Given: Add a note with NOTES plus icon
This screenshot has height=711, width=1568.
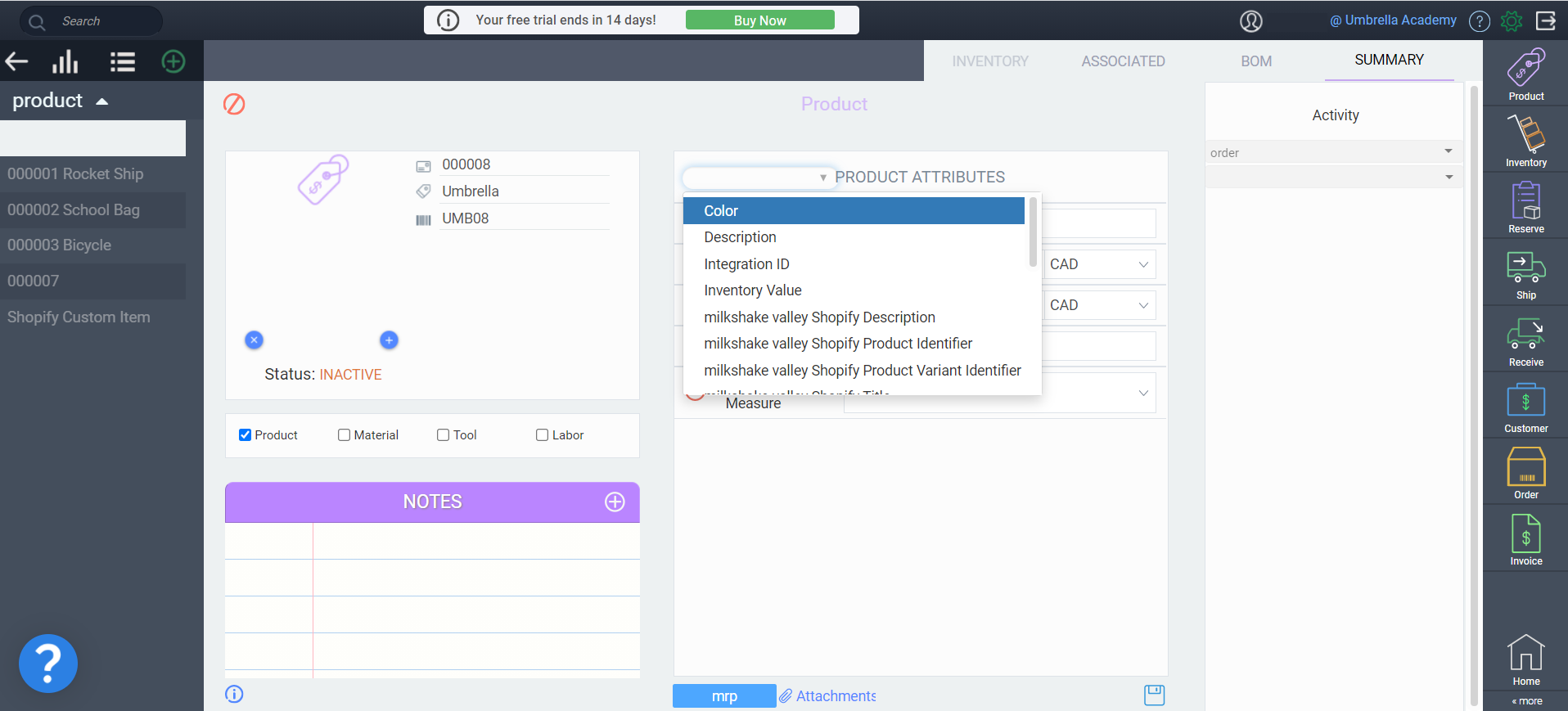Looking at the screenshot, I should 615,502.
